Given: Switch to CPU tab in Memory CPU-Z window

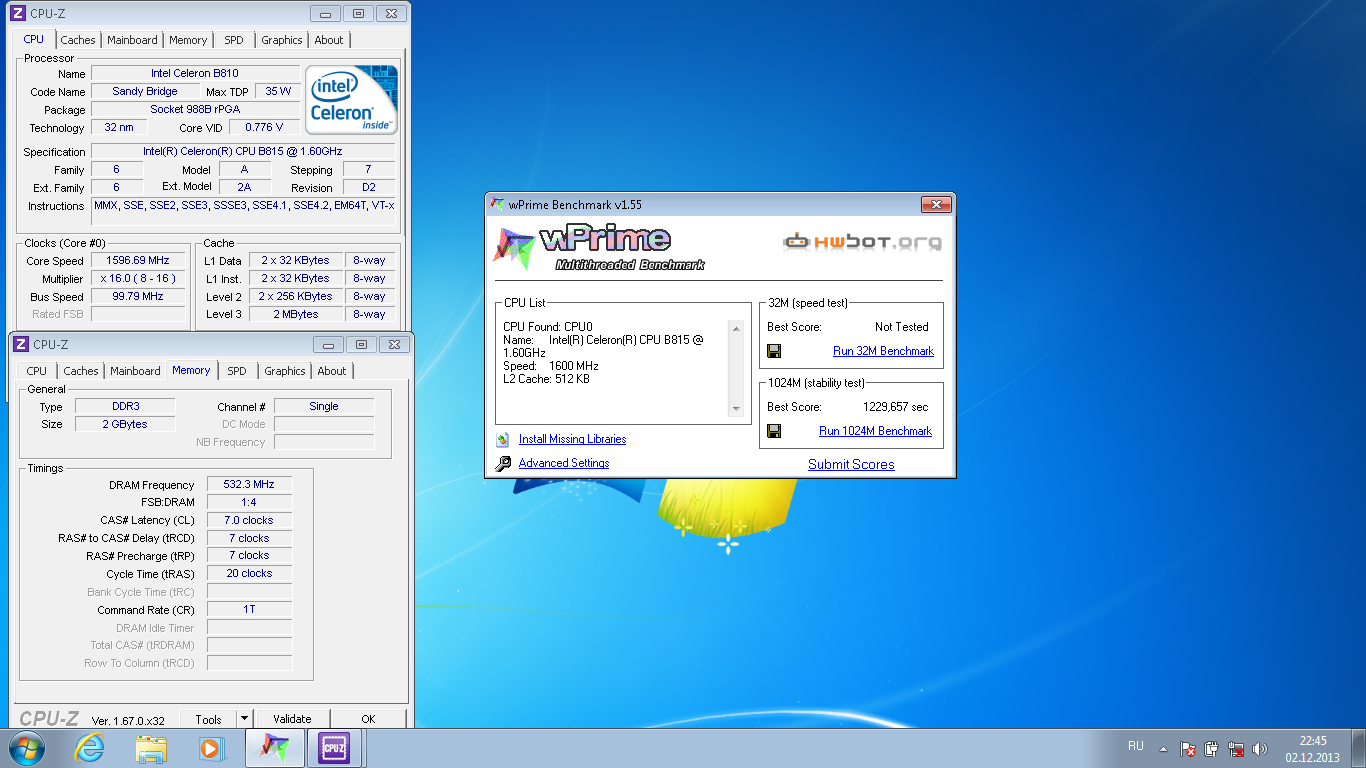Looking at the screenshot, I should point(36,371).
